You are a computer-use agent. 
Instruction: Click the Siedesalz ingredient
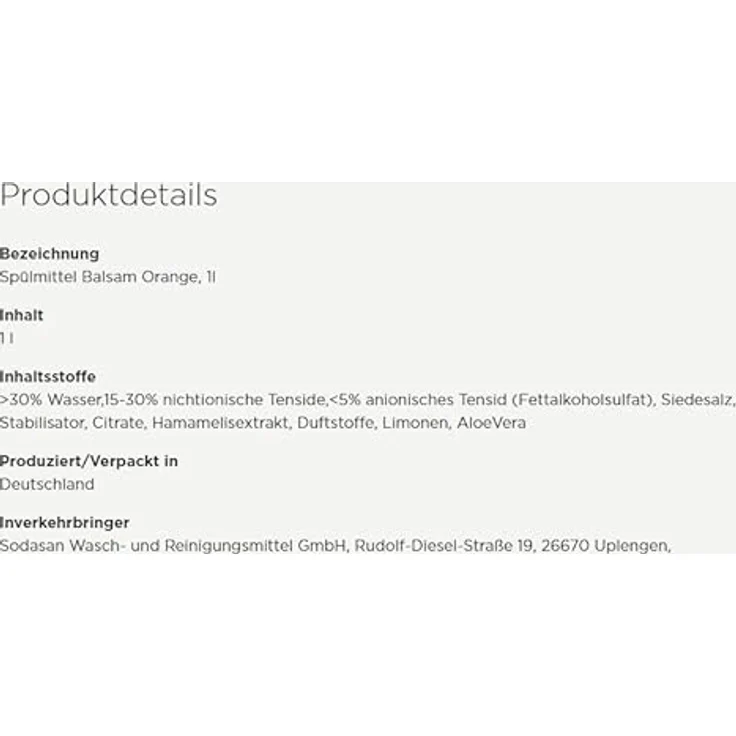pyautogui.click(x=696, y=400)
